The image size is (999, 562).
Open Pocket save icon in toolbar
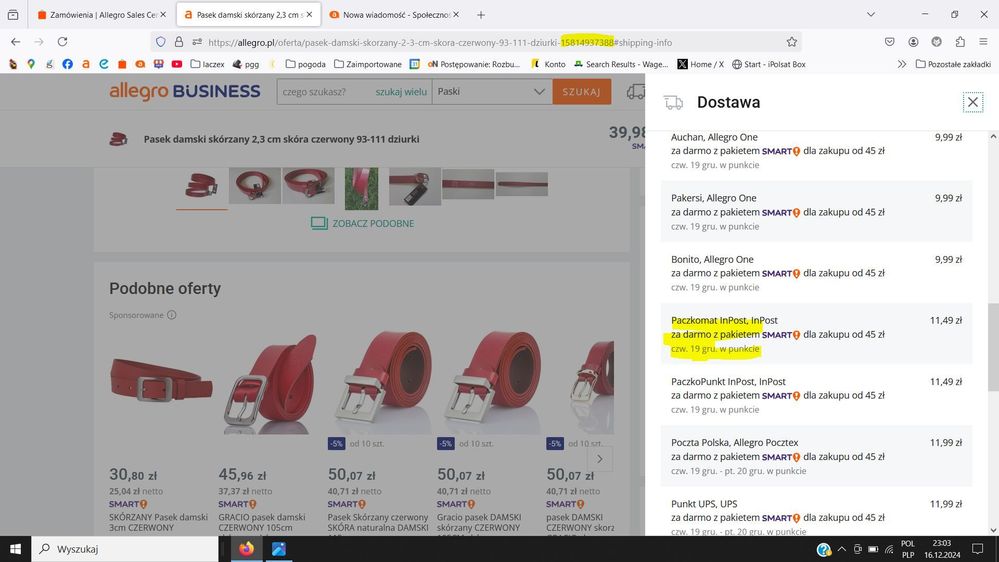pos(889,42)
